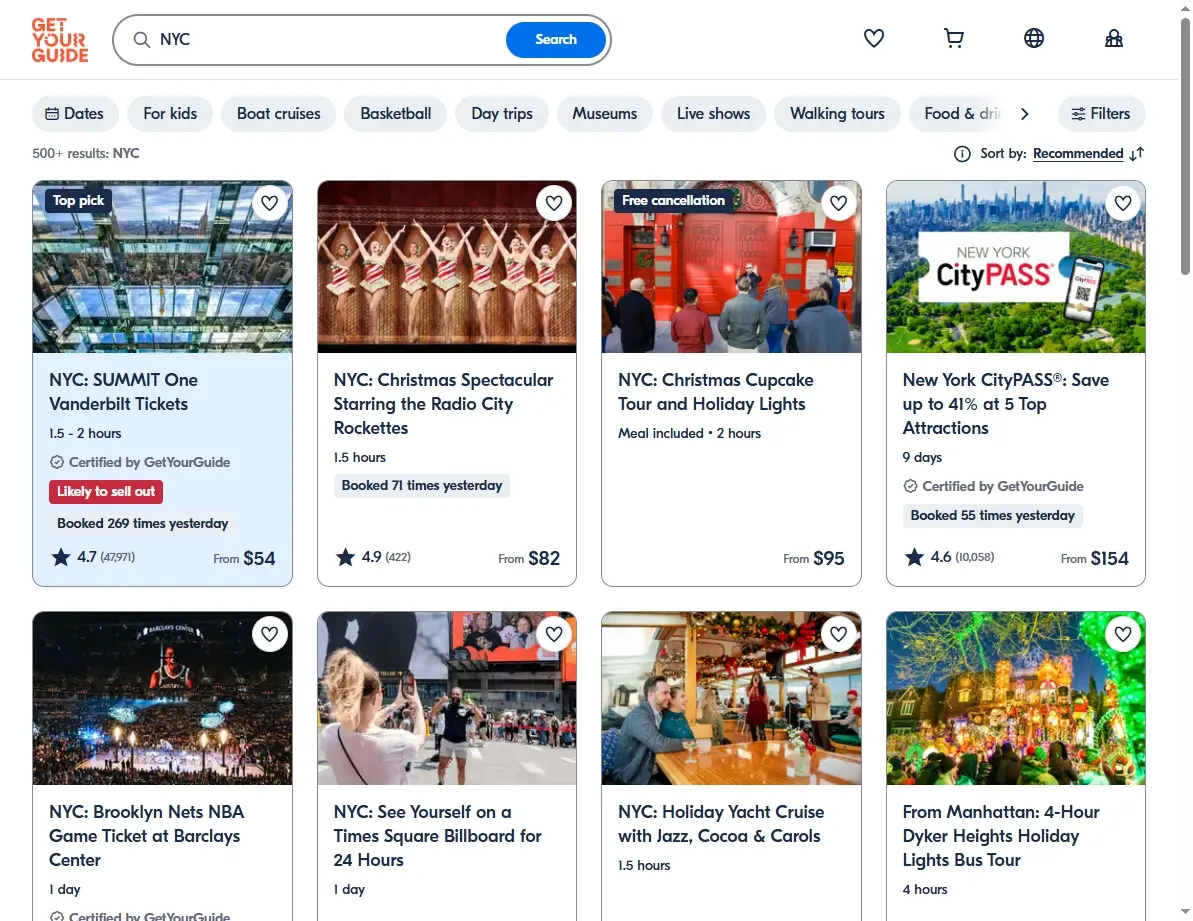Screen dimensions: 1193x921
Task: Open the Filters panel
Action: tap(1101, 113)
